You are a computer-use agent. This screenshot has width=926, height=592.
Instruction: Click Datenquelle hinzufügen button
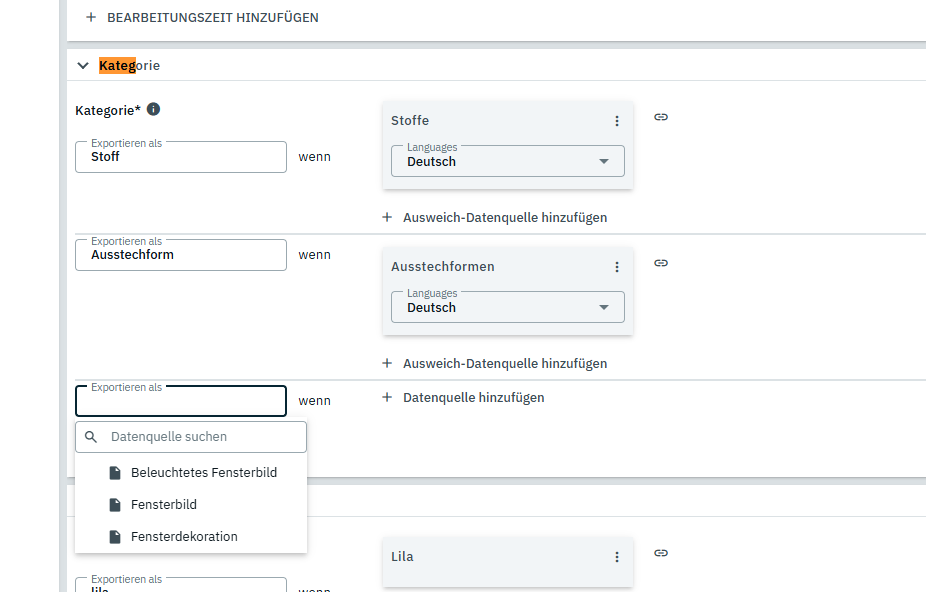[463, 397]
